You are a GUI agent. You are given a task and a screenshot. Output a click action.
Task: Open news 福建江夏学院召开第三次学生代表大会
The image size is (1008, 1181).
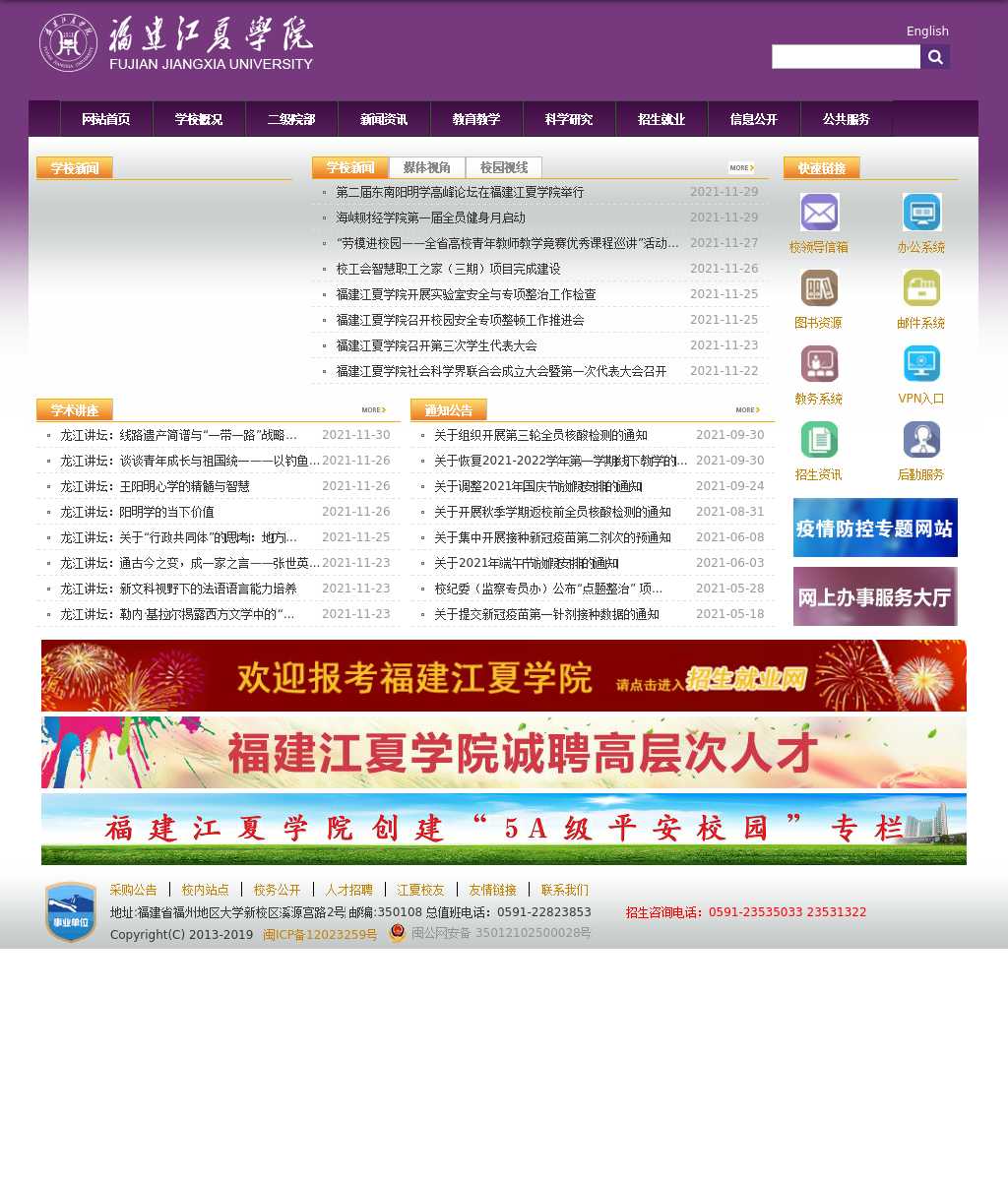[x=436, y=346]
